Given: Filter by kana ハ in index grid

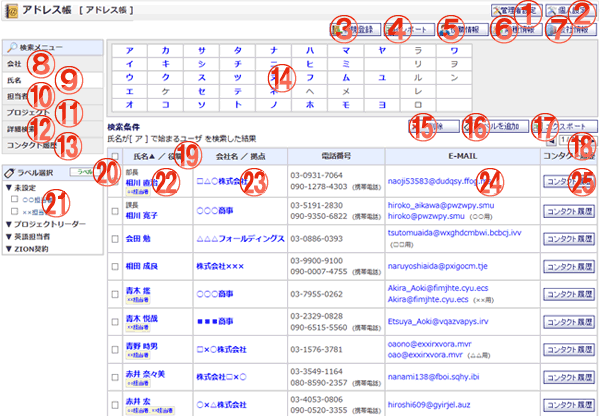Looking at the screenshot, I should (x=310, y=51).
